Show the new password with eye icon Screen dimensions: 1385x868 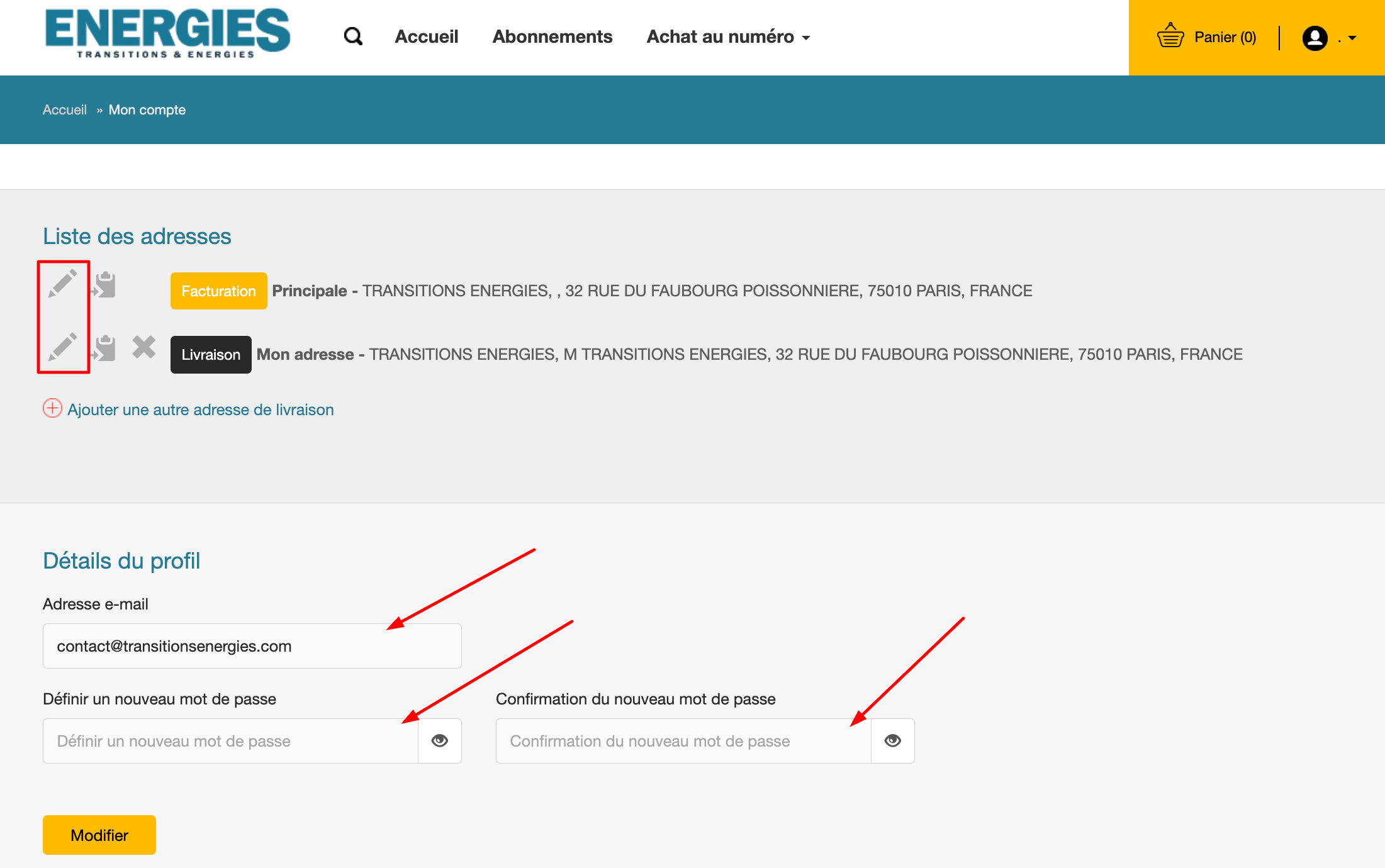point(440,740)
